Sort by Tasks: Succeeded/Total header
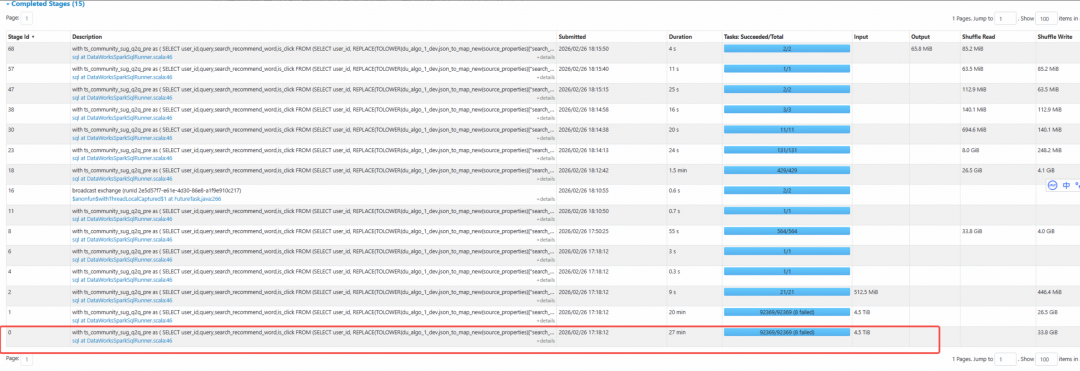This screenshot has width=1080, height=371. click(x=754, y=36)
